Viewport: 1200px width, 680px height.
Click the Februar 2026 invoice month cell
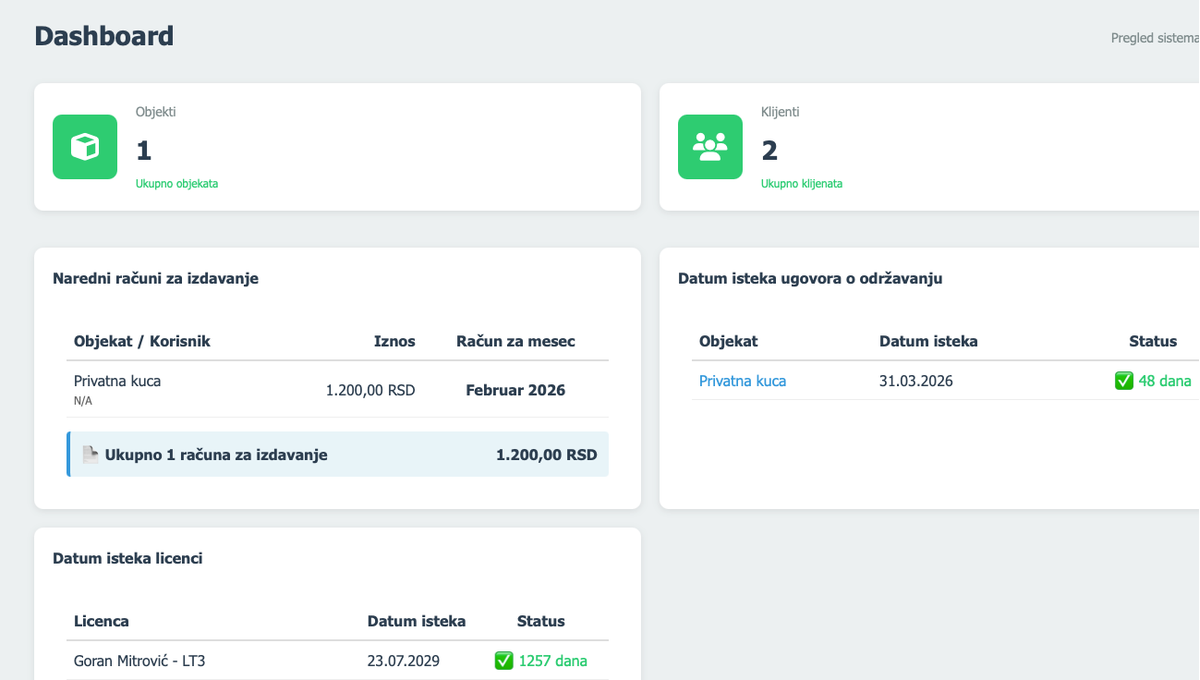(515, 390)
